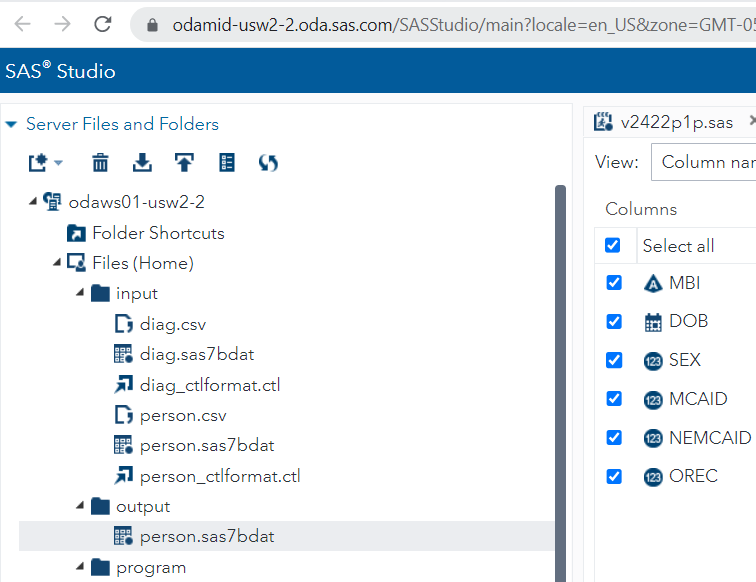
Task: Select the Folder Shortcuts item
Action: coord(157,233)
